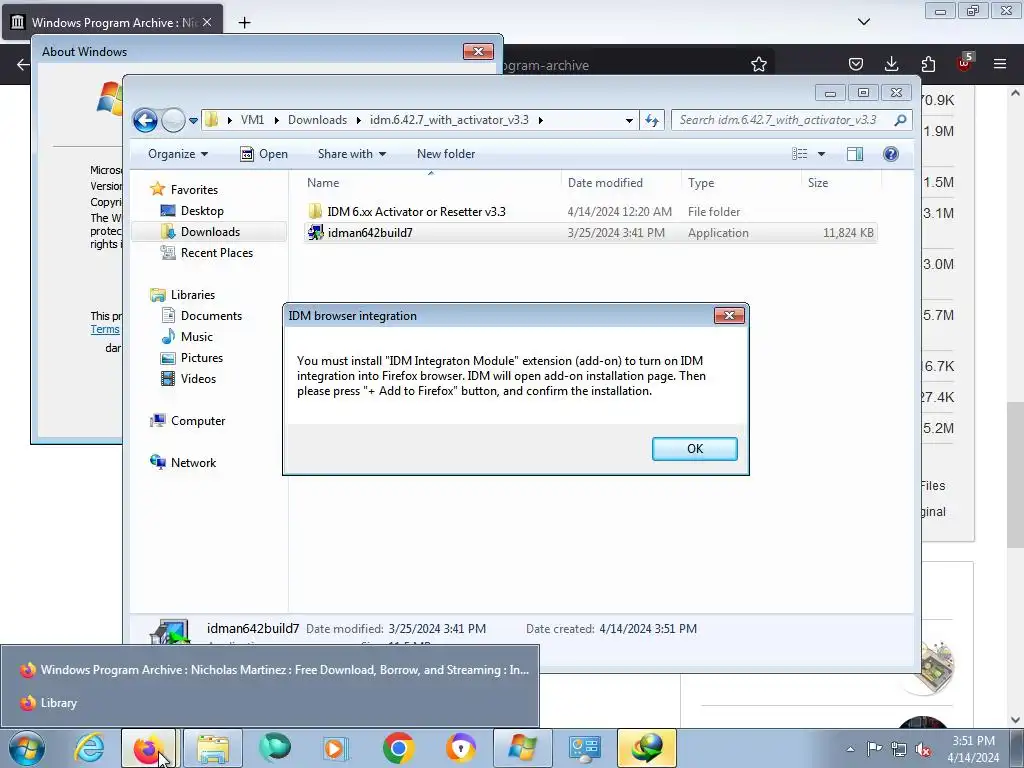This screenshot has height=768, width=1024.
Task: Click the Internet Download Manager taskbar icon
Action: tap(647, 748)
